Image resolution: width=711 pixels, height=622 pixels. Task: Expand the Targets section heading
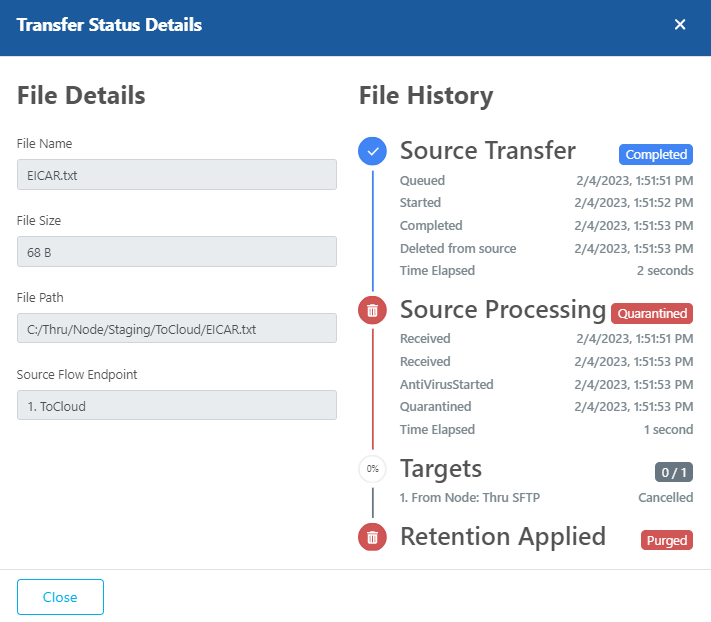coord(441,468)
